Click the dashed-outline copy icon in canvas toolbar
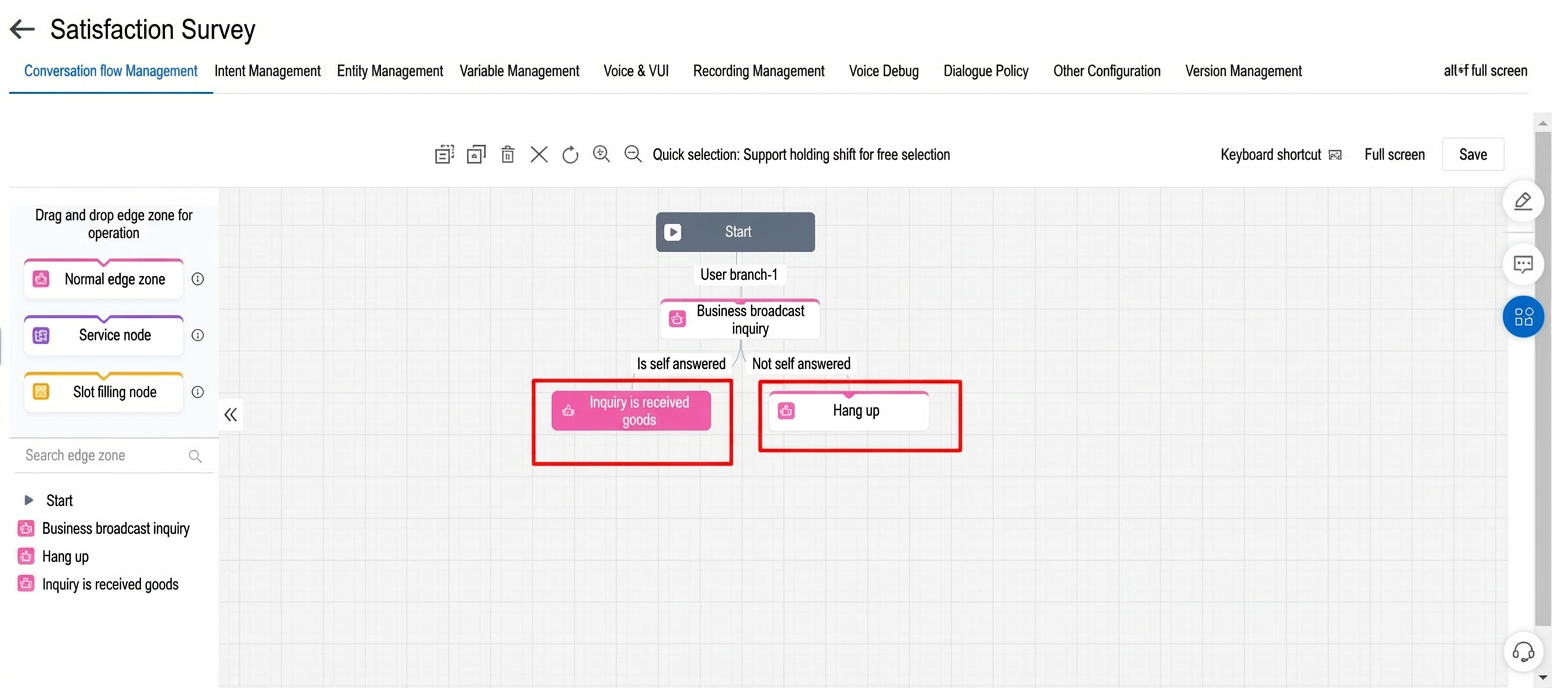This screenshot has width=1552, height=688. (x=444, y=154)
